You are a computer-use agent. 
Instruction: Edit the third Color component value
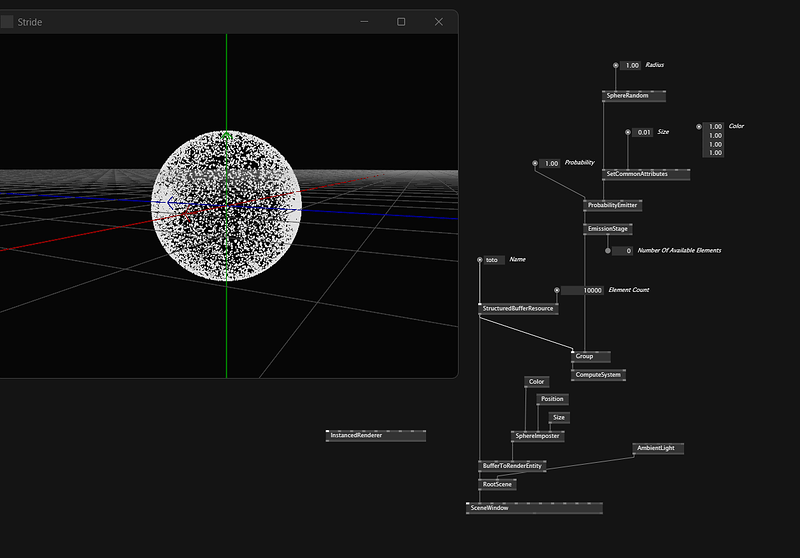click(713, 144)
